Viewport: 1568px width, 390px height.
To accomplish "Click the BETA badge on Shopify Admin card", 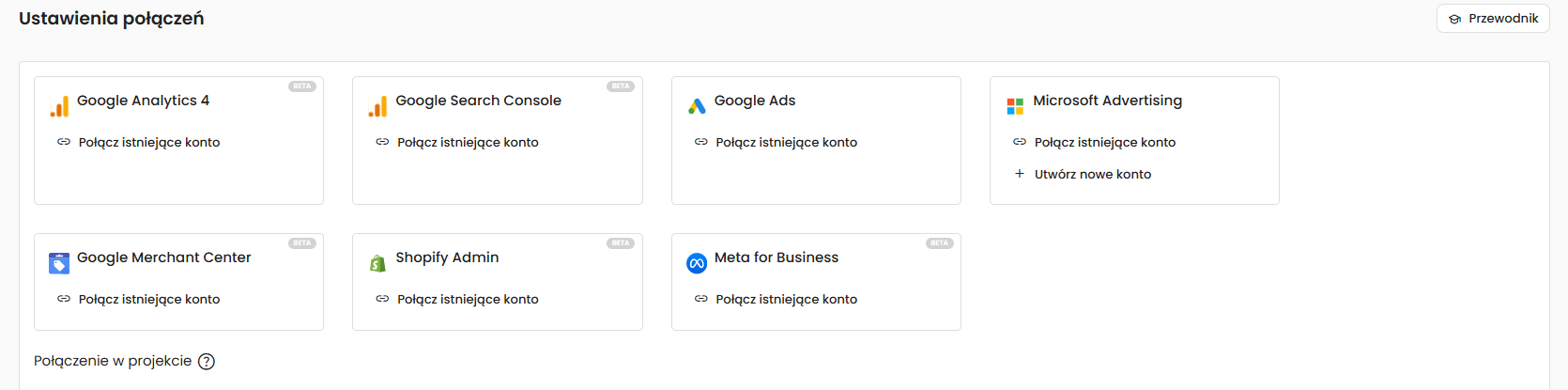I will point(621,243).
